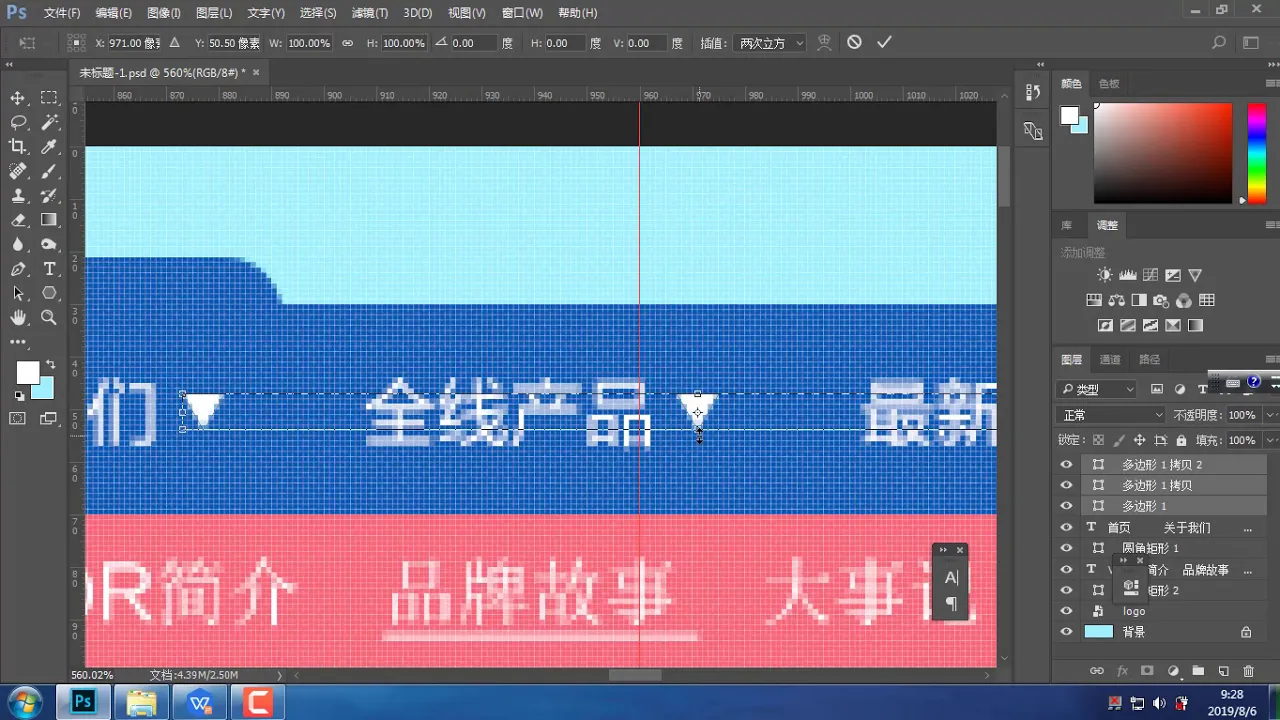The image size is (1280, 720).
Task: Add a Curves adjustment
Action: click(x=1151, y=275)
